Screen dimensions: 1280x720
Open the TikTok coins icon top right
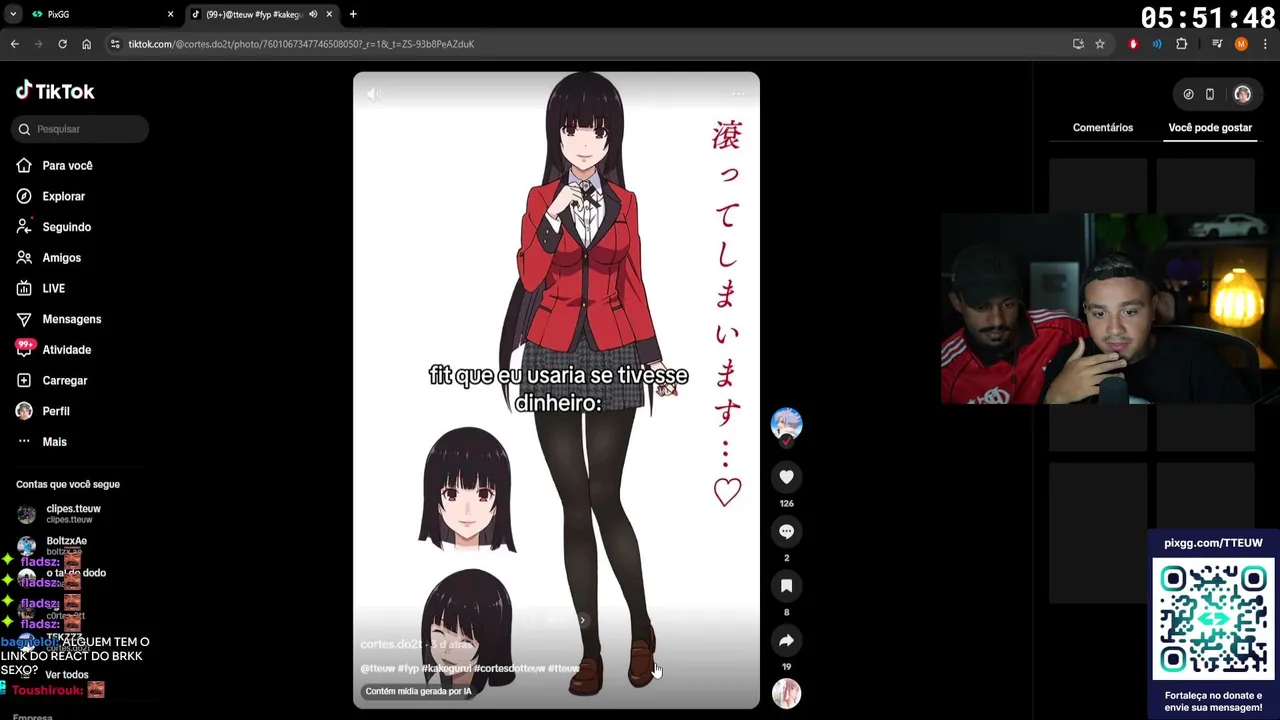click(x=1188, y=94)
